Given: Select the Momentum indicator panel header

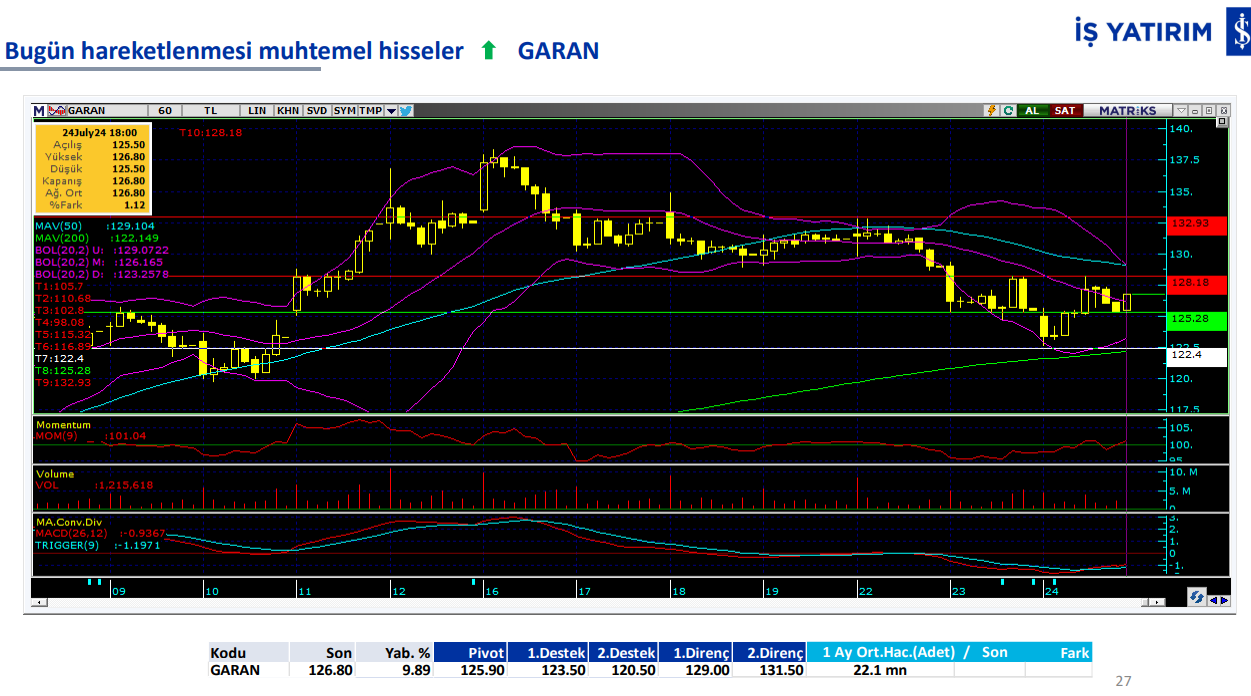Looking at the screenshot, I should point(62,423).
